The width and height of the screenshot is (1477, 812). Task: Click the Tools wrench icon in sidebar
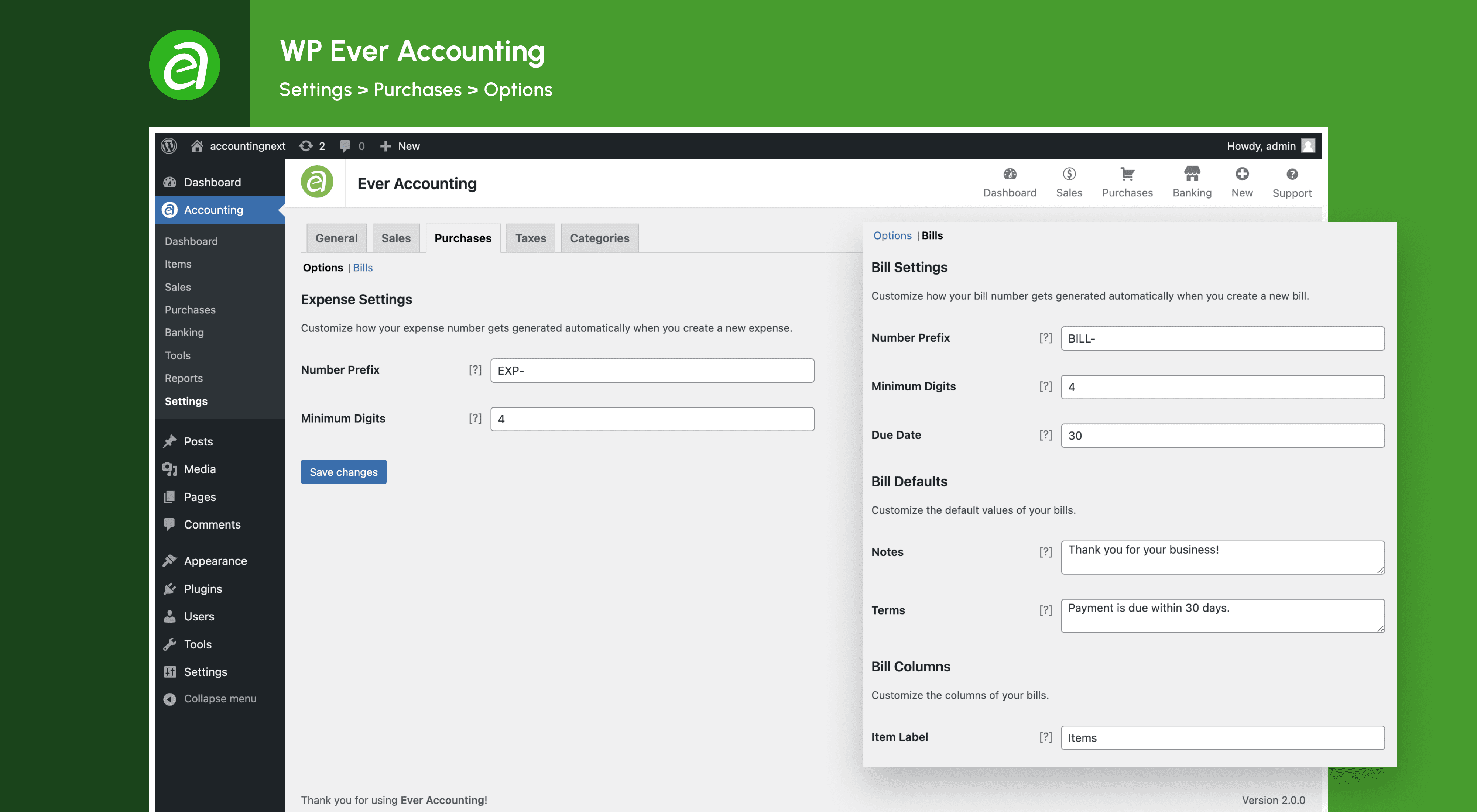pos(170,644)
